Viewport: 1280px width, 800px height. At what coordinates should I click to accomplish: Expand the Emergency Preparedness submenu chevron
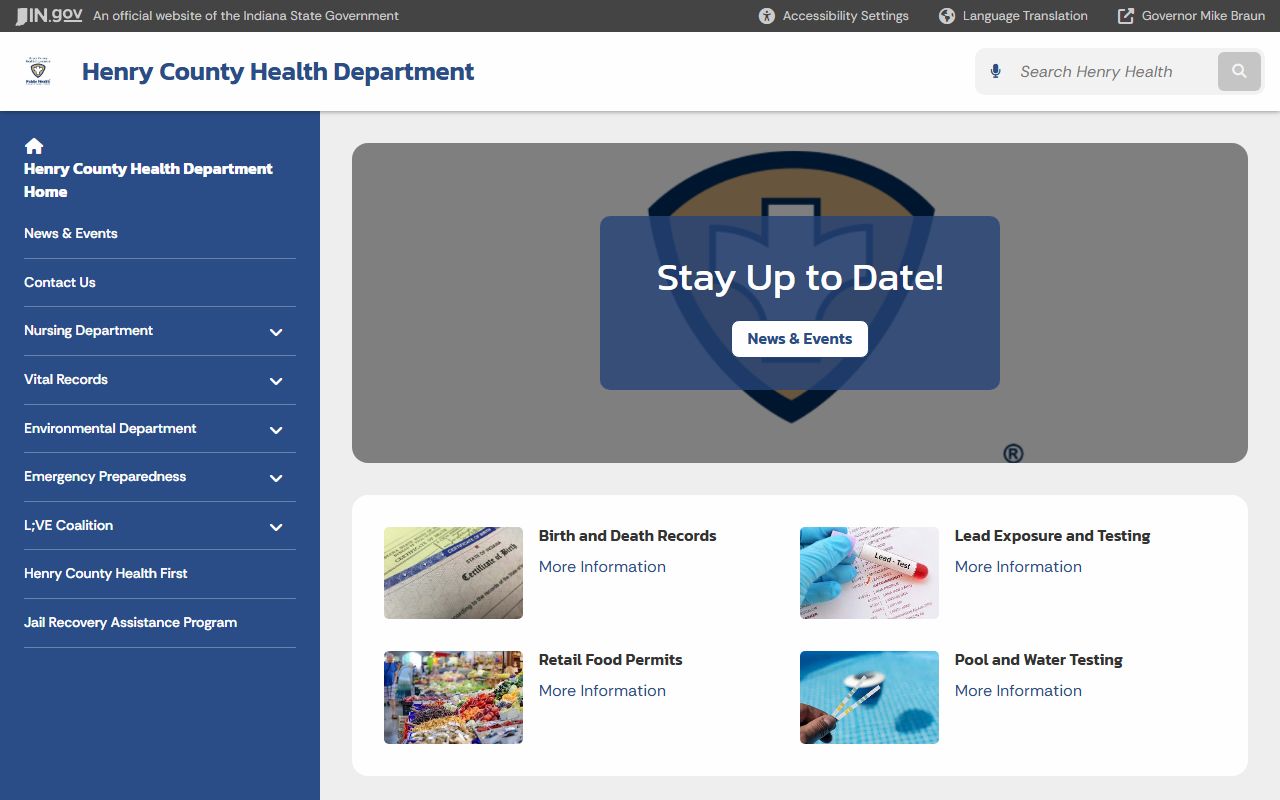276,478
